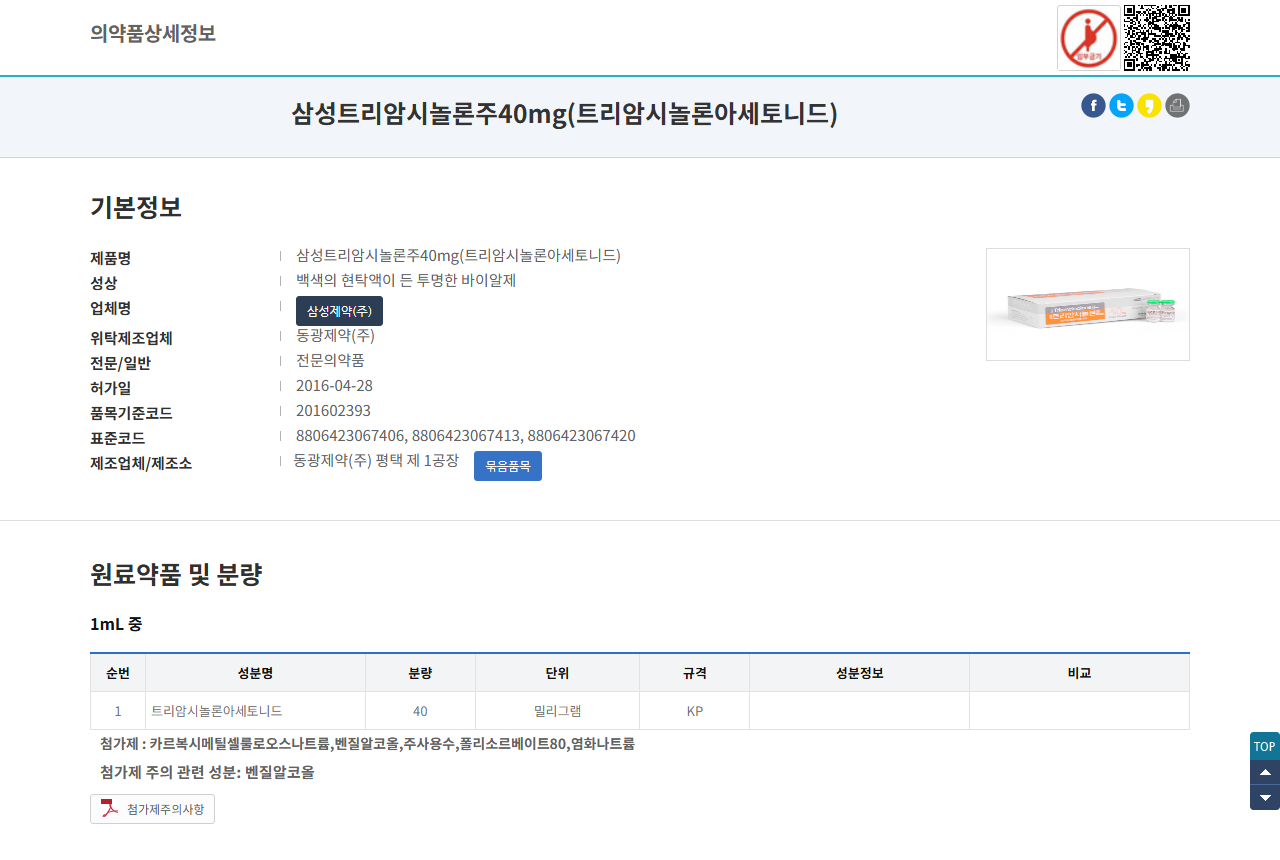Click the down arrow navigation button
This screenshot has width=1280, height=860.
pos(1265,797)
